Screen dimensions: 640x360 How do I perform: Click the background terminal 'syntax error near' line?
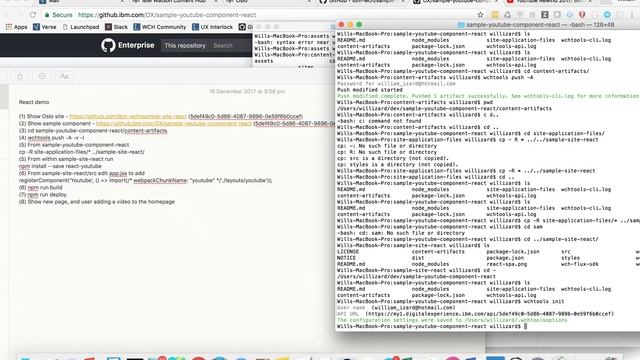(x=294, y=42)
